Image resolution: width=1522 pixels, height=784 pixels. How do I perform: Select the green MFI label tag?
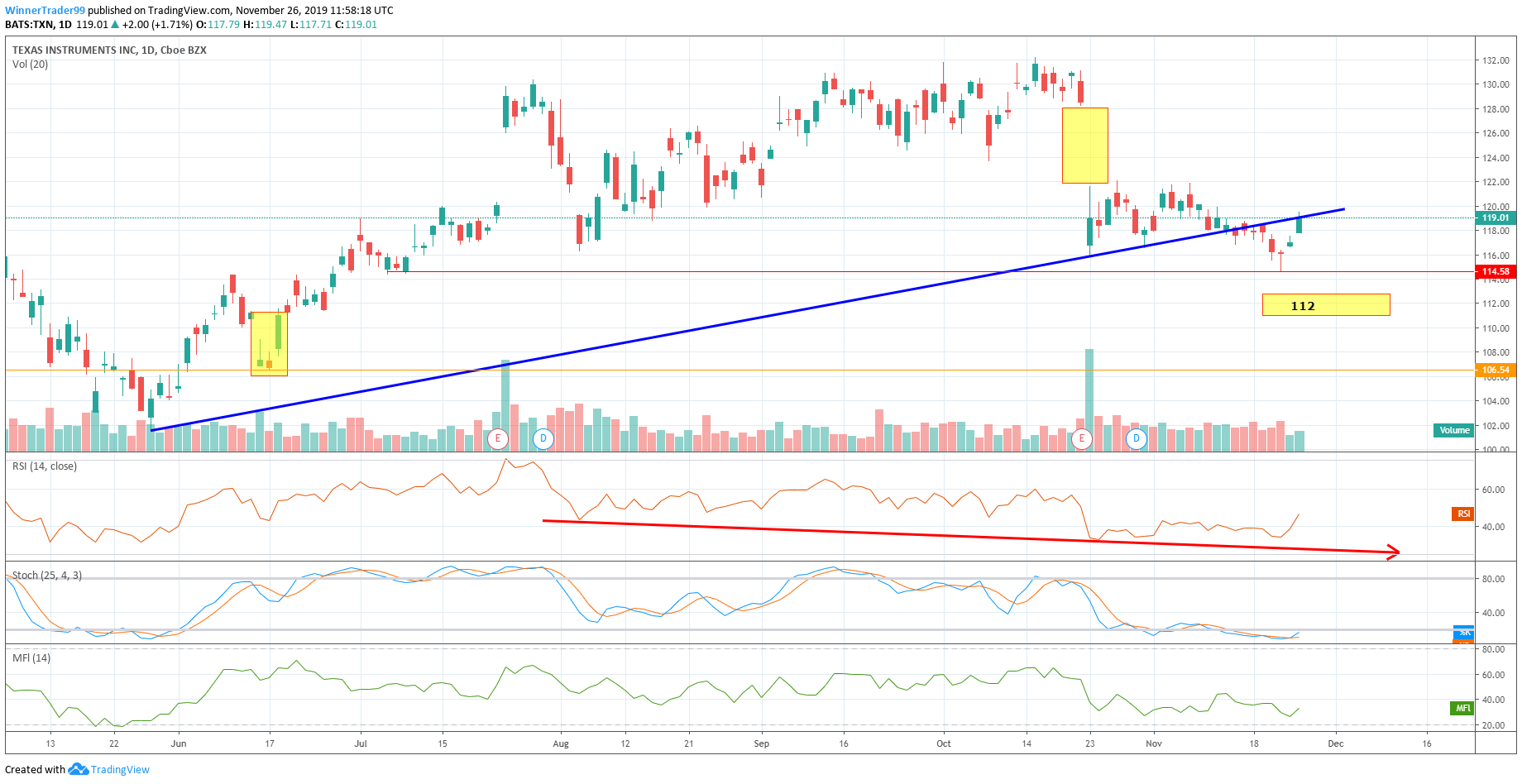1463,708
